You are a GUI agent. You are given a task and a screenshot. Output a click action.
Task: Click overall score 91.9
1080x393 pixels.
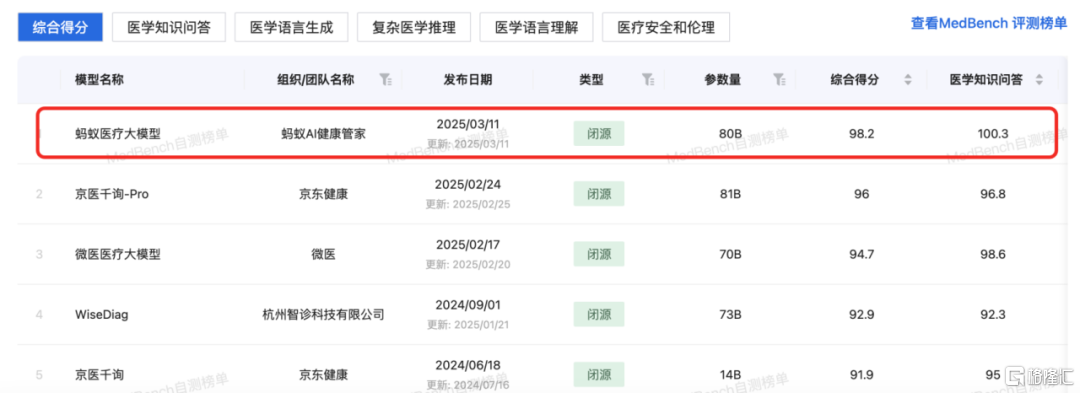[x=862, y=375]
